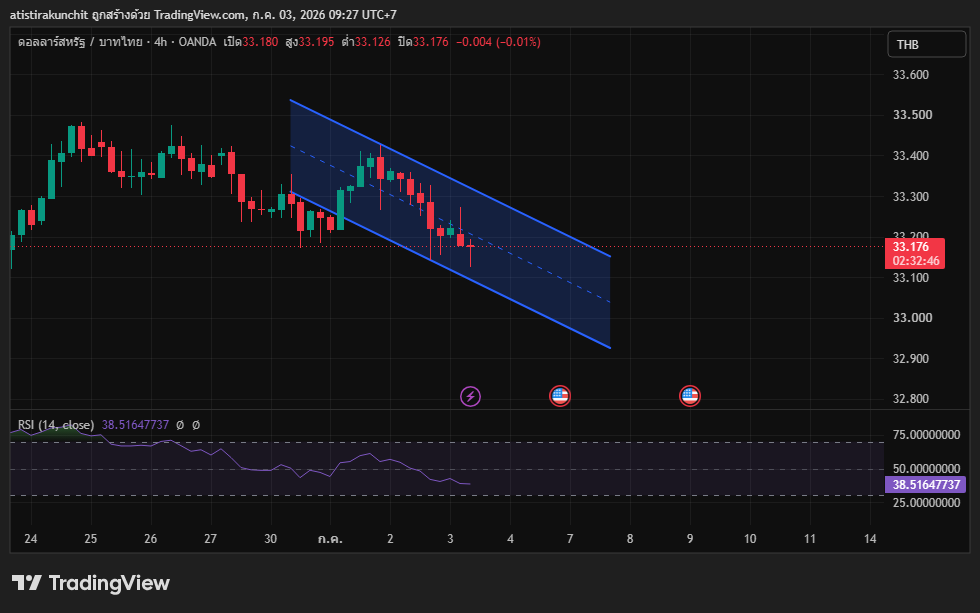The width and height of the screenshot is (980, 613).
Task: Click the countdown timer 02:32:46
Action: pyautogui.click(x=916, y=261)
